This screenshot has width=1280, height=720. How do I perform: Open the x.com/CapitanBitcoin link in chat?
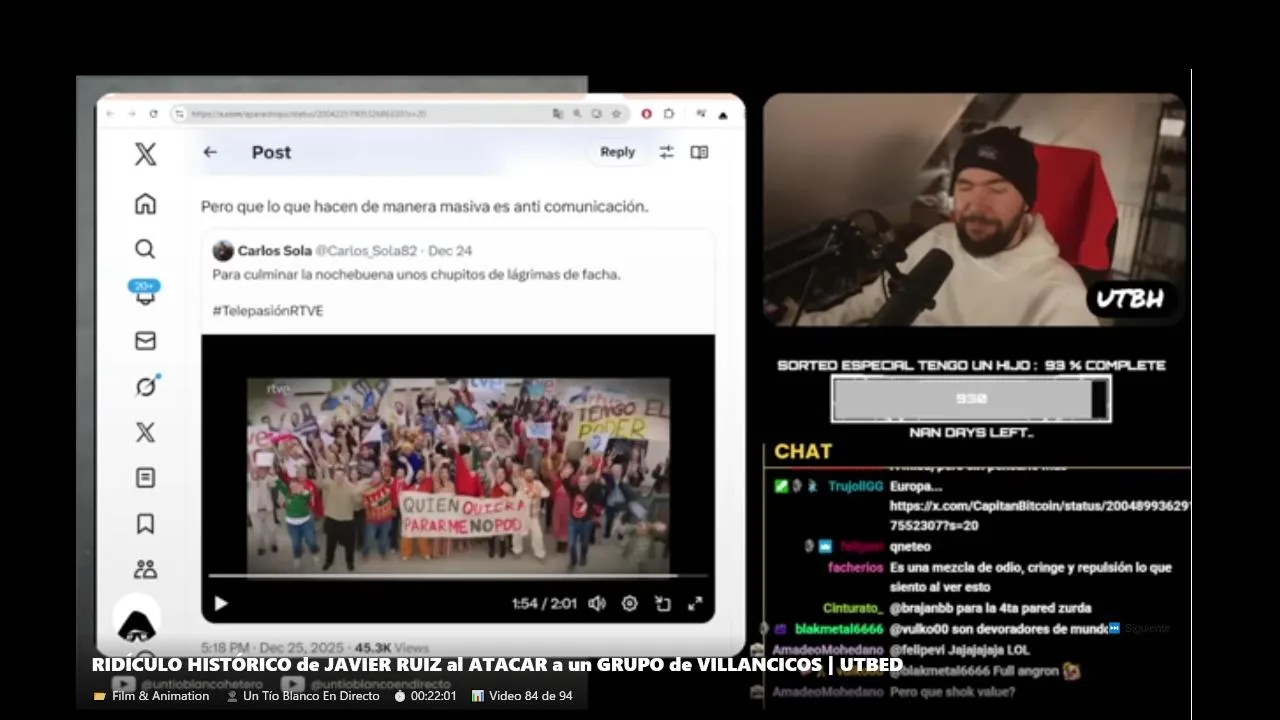(x=1039, y=515)
